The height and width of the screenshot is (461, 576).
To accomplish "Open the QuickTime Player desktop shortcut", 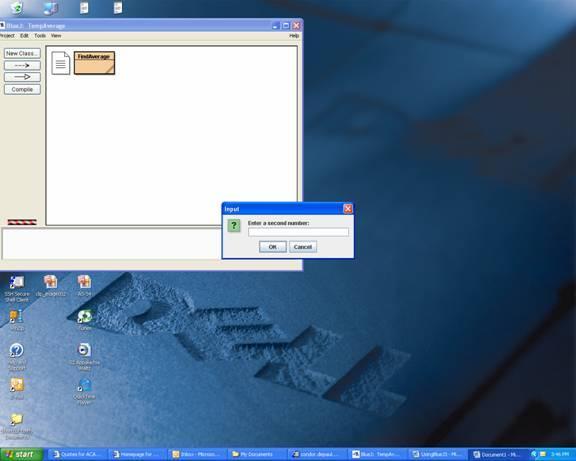I will coord(84,392).
